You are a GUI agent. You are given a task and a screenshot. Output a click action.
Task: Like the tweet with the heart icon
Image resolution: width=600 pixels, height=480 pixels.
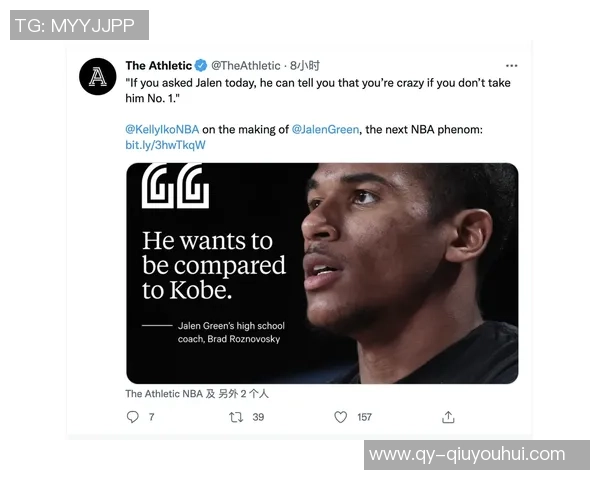340,417
